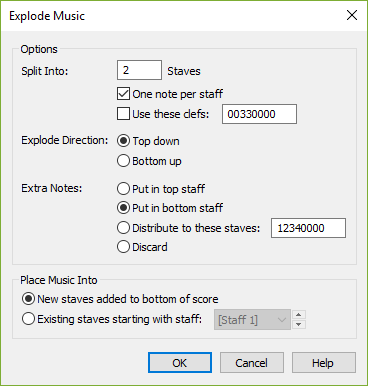
Task: Open Help for Explode Music
Action: click(x=324, y=363)
